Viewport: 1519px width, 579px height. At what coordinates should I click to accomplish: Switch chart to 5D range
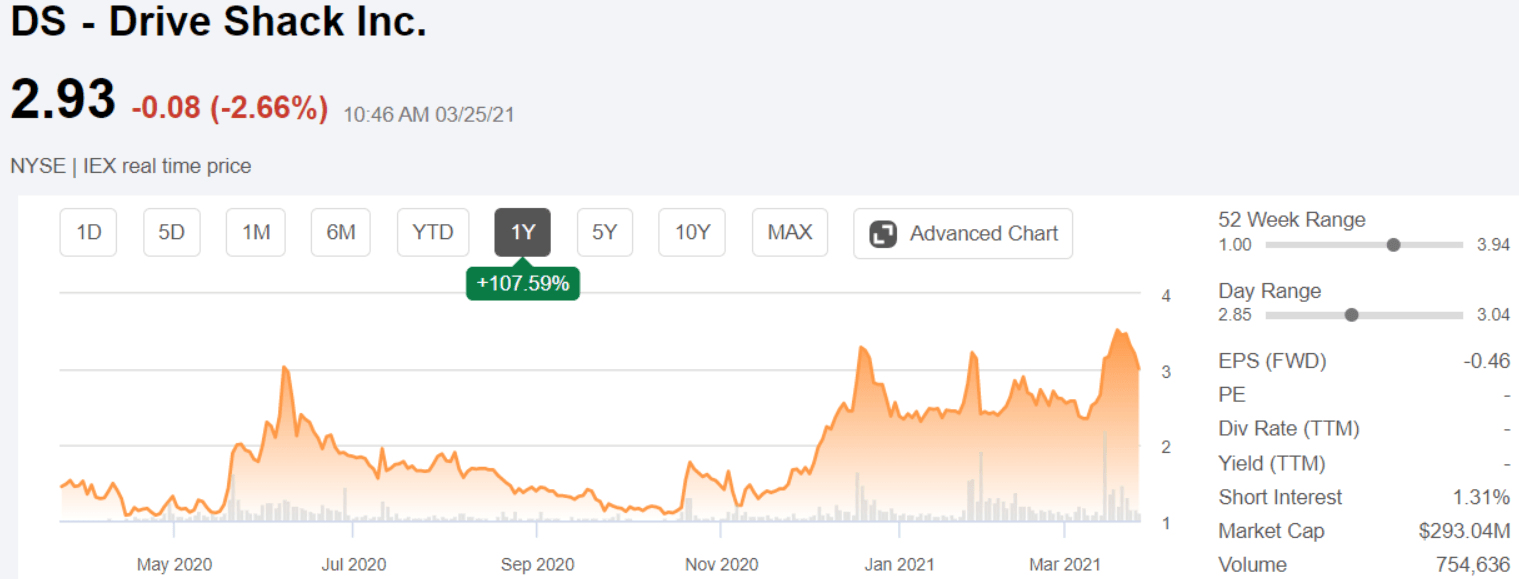tap(172, 233)
